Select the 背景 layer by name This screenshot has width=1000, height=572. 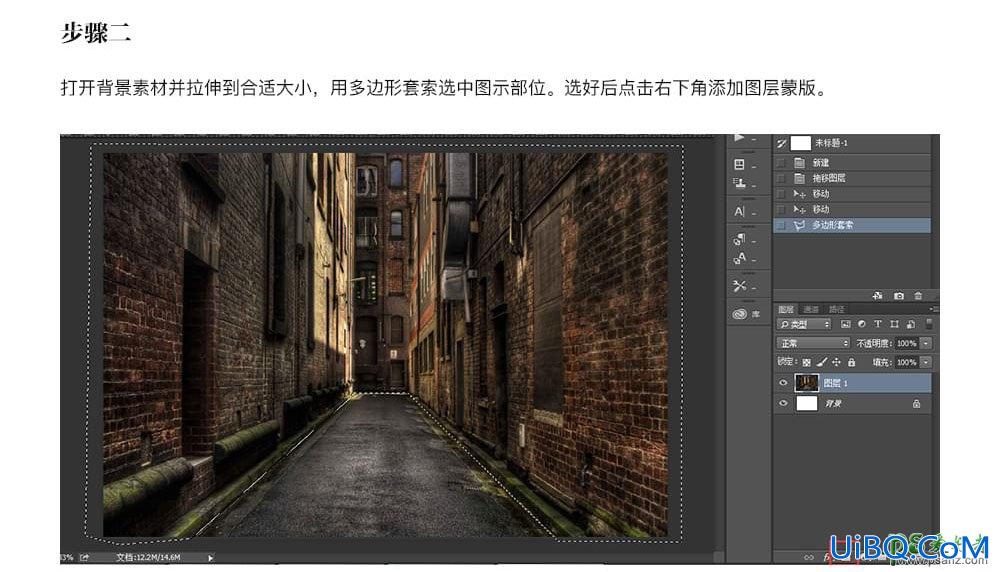(833, 404)
